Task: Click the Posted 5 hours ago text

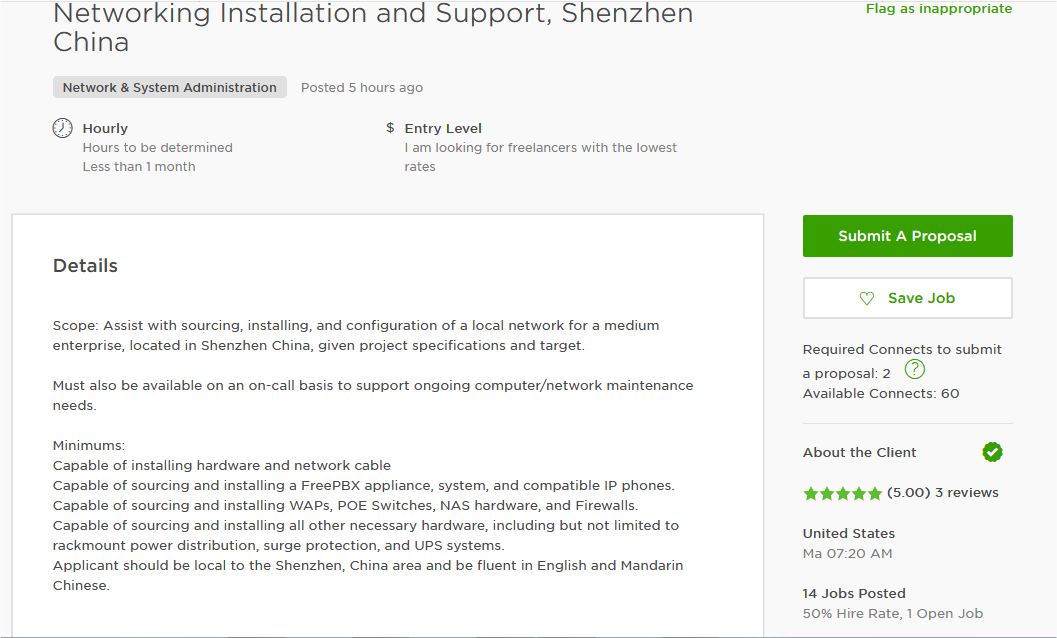Action: point(362,88)
